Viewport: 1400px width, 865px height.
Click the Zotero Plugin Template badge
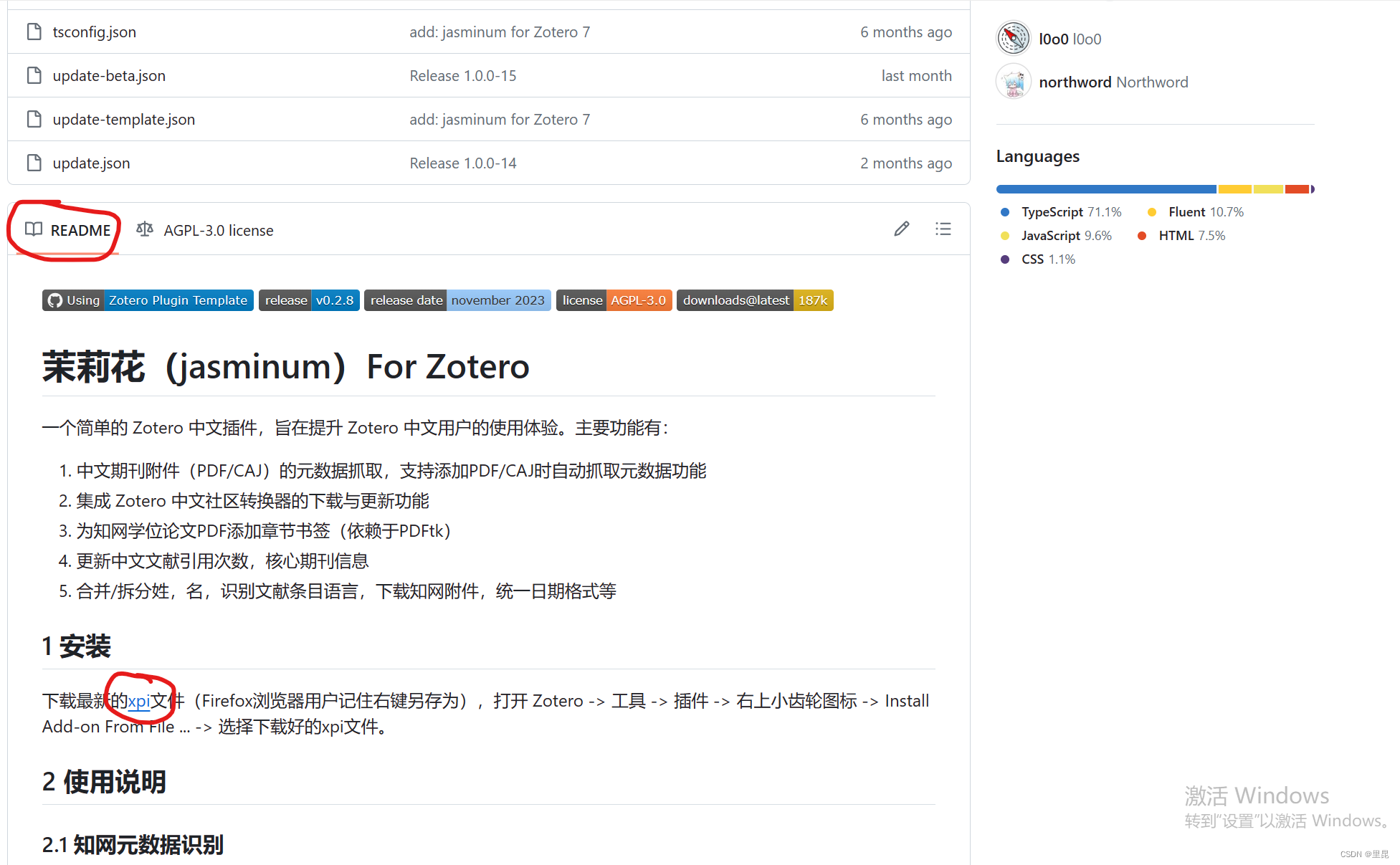point(148,300)
